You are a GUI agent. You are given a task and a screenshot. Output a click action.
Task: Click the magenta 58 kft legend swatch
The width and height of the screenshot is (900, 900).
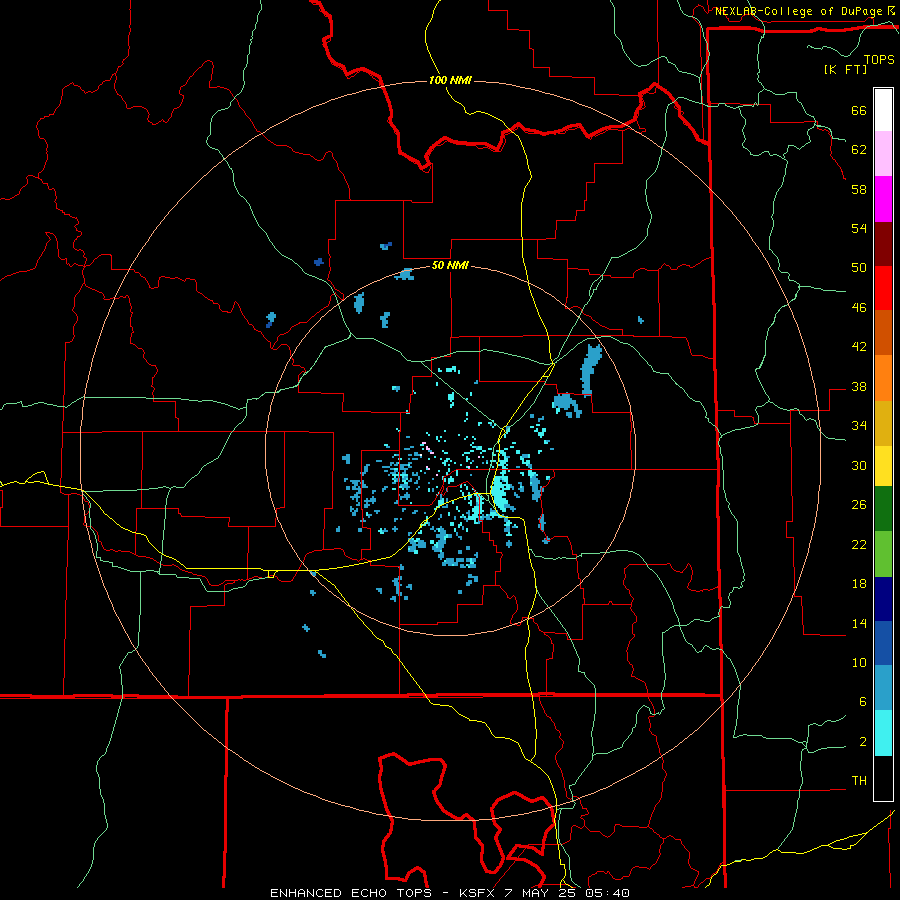(883, 199)
